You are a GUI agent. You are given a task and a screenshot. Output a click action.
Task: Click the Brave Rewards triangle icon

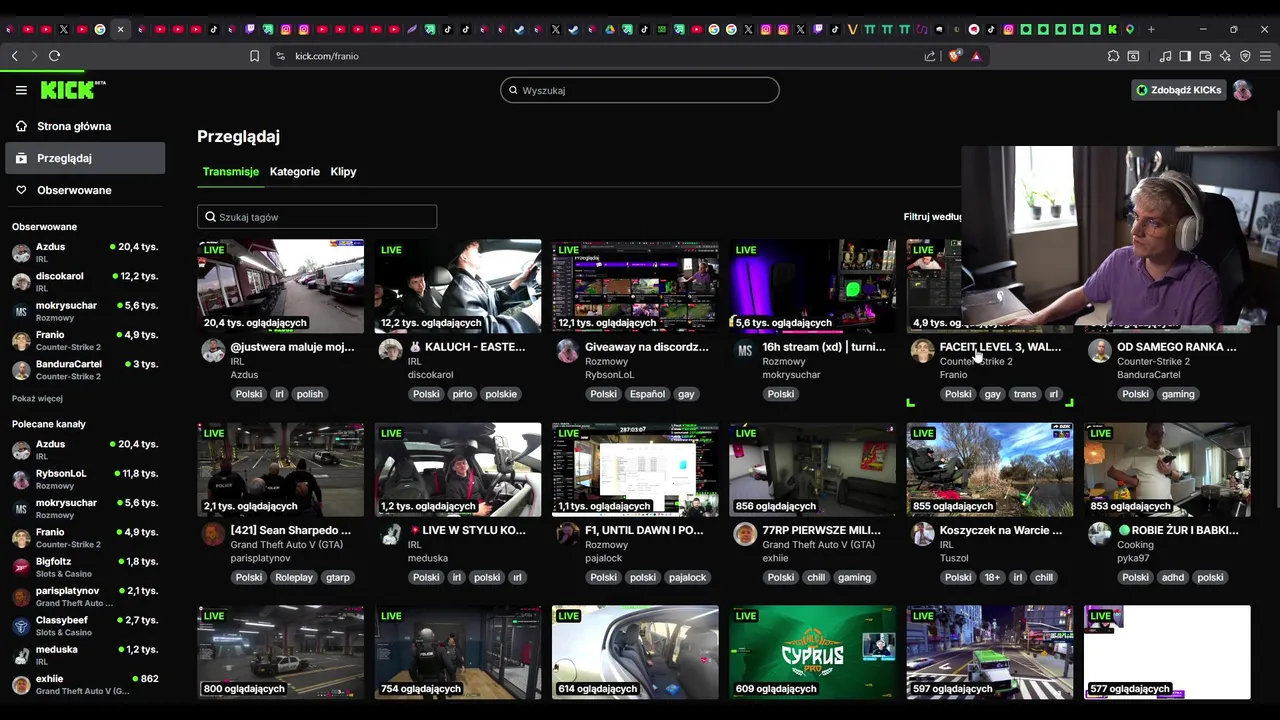976,56
